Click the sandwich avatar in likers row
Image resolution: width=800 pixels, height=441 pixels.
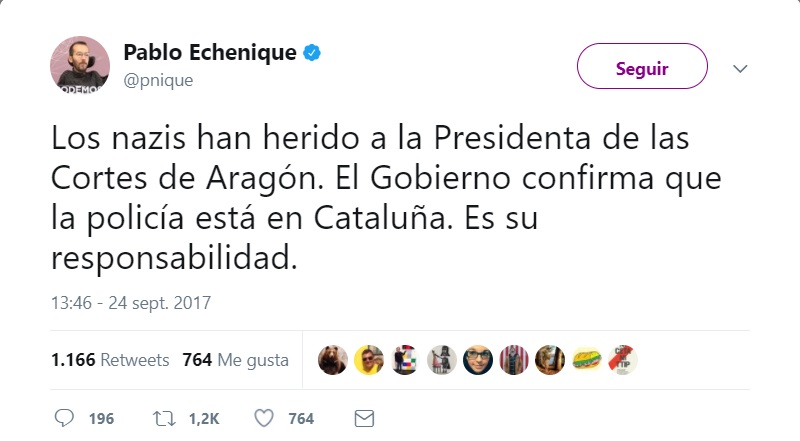(586, 359)
